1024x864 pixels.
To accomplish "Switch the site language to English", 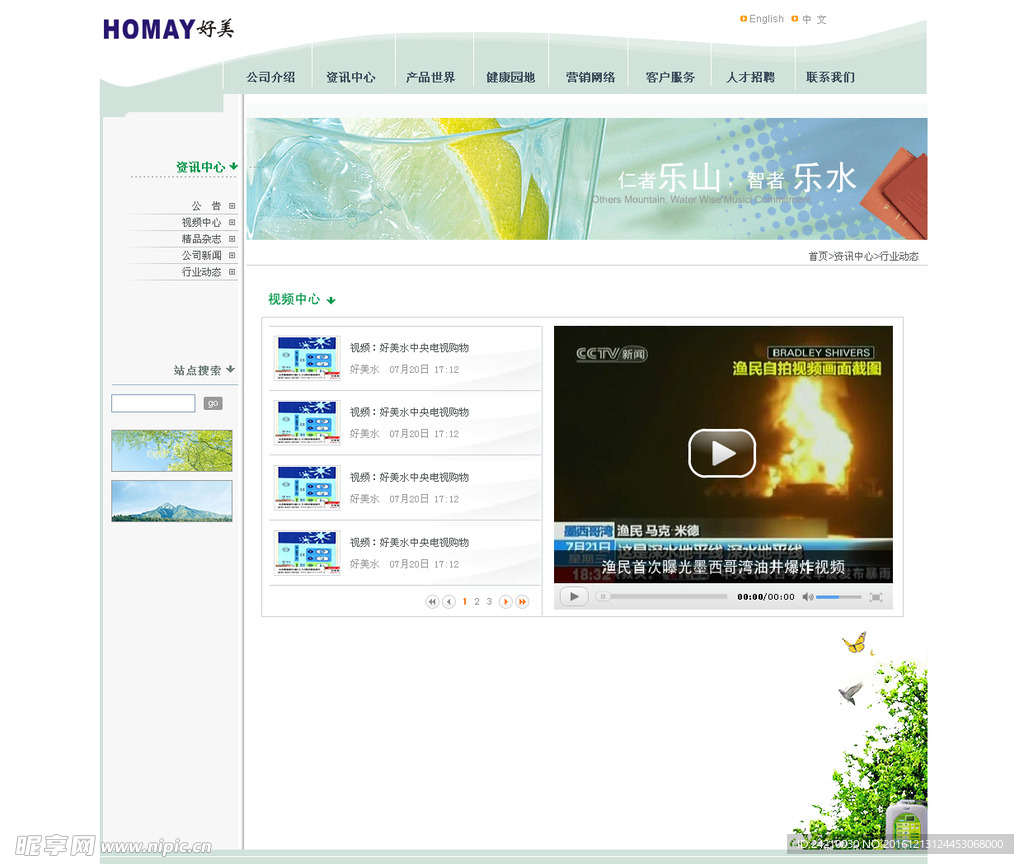I will click(765, 19).
